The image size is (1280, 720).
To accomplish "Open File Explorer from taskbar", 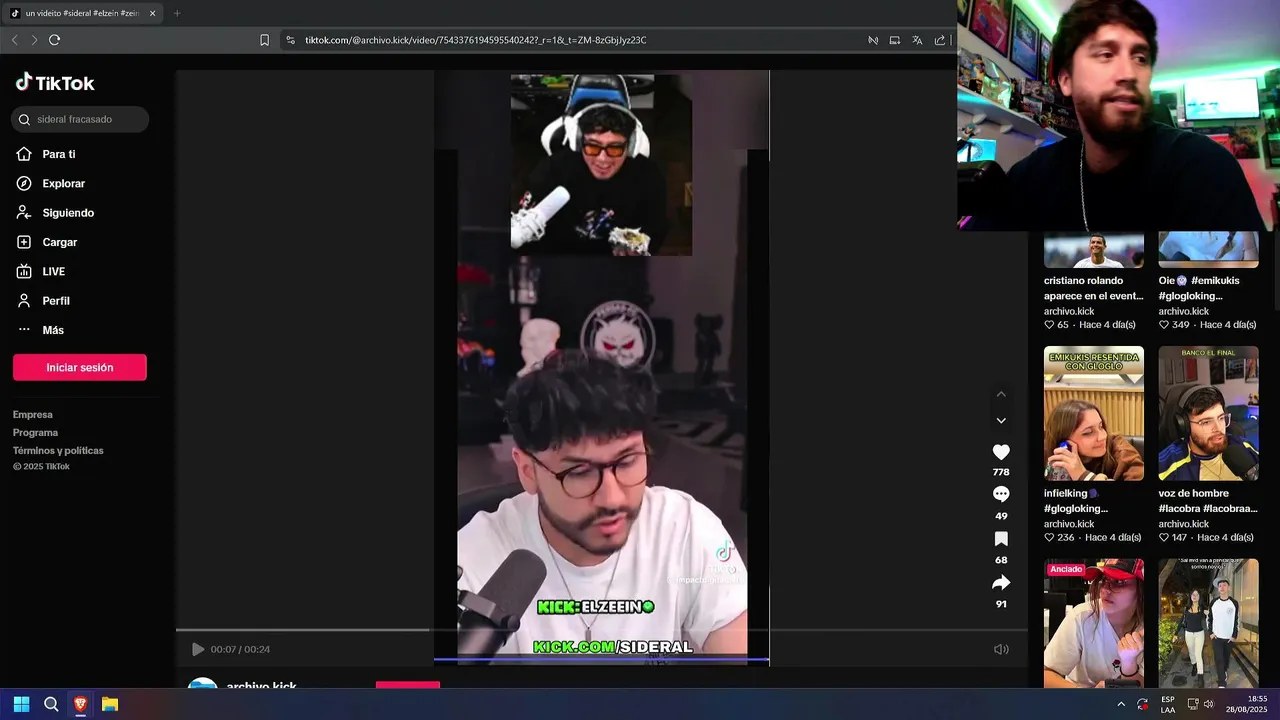I will tap(110, 704).
